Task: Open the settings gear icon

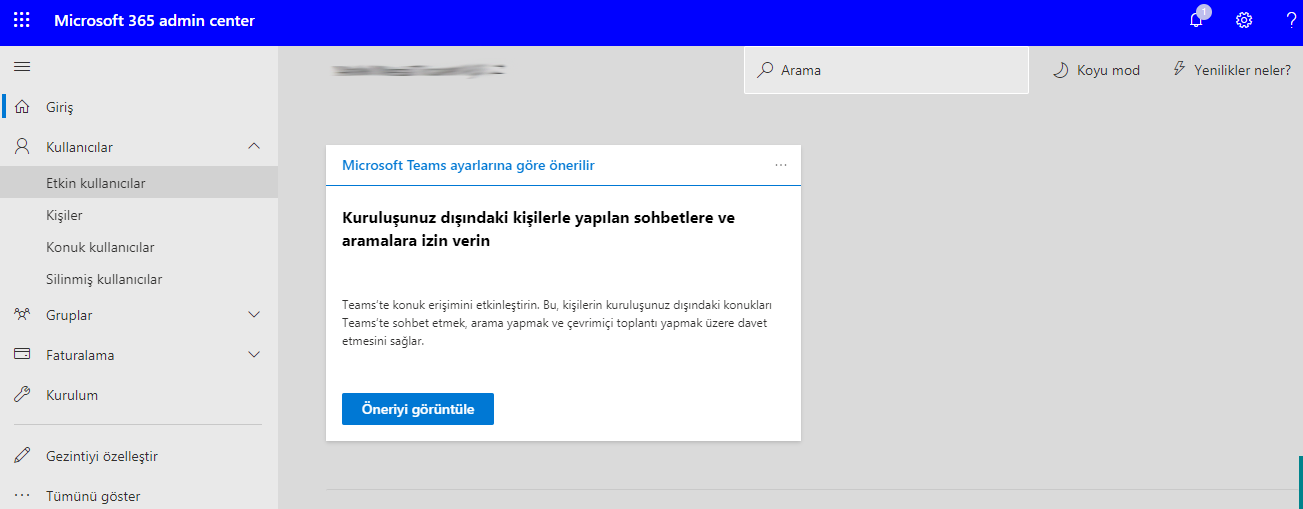Action: (1244, 20)
